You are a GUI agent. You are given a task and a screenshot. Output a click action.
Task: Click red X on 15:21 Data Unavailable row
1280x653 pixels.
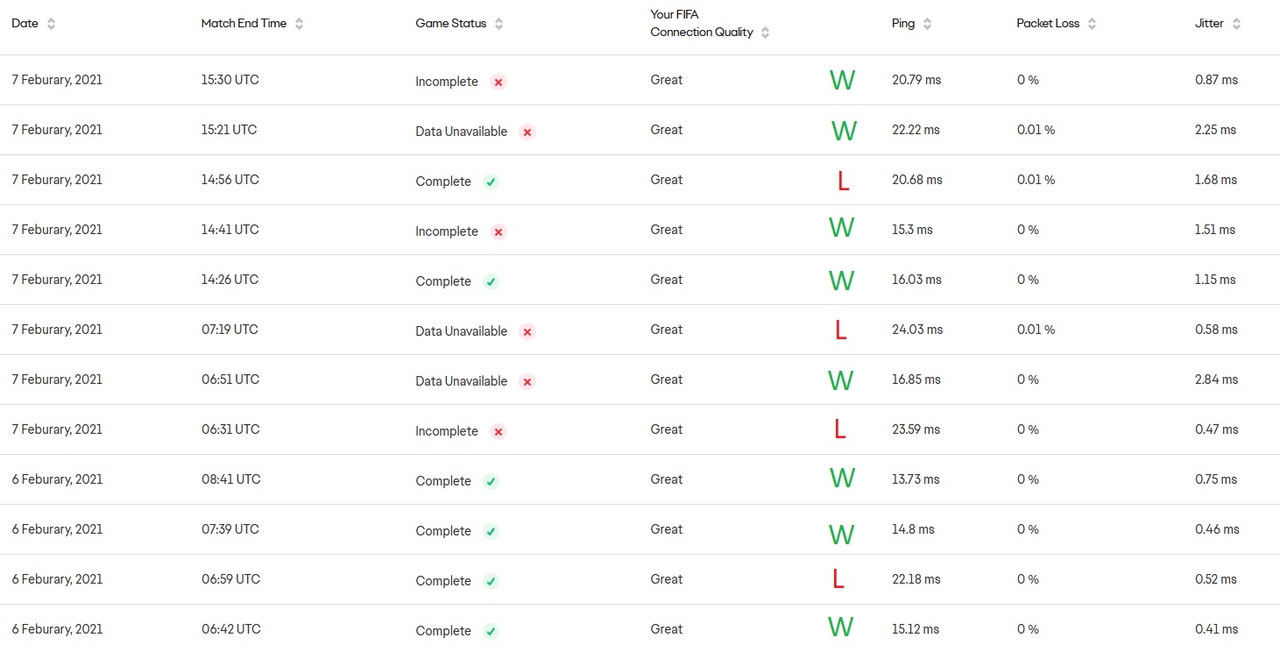point(527,132)
